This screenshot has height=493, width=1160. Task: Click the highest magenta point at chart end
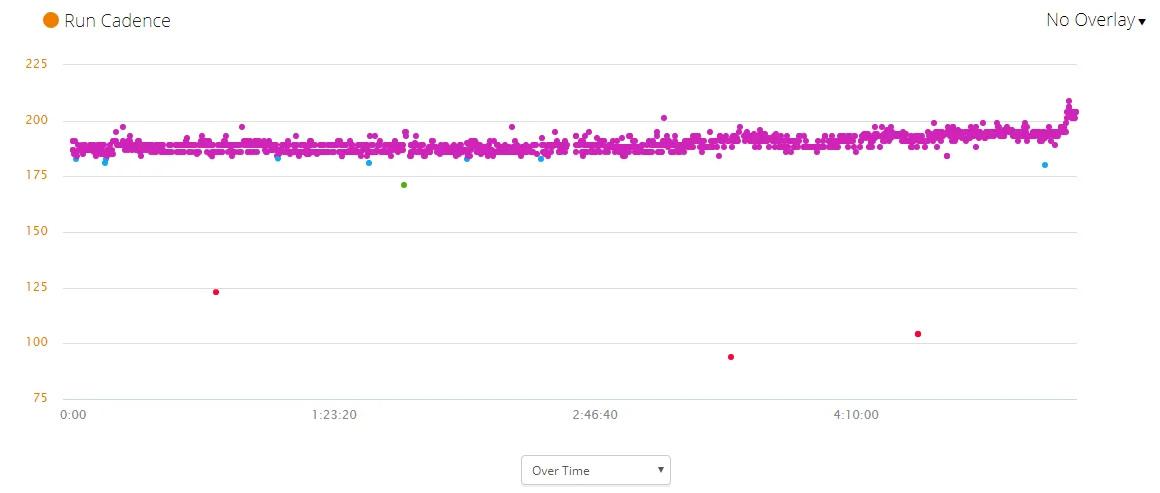point(1069,101)
